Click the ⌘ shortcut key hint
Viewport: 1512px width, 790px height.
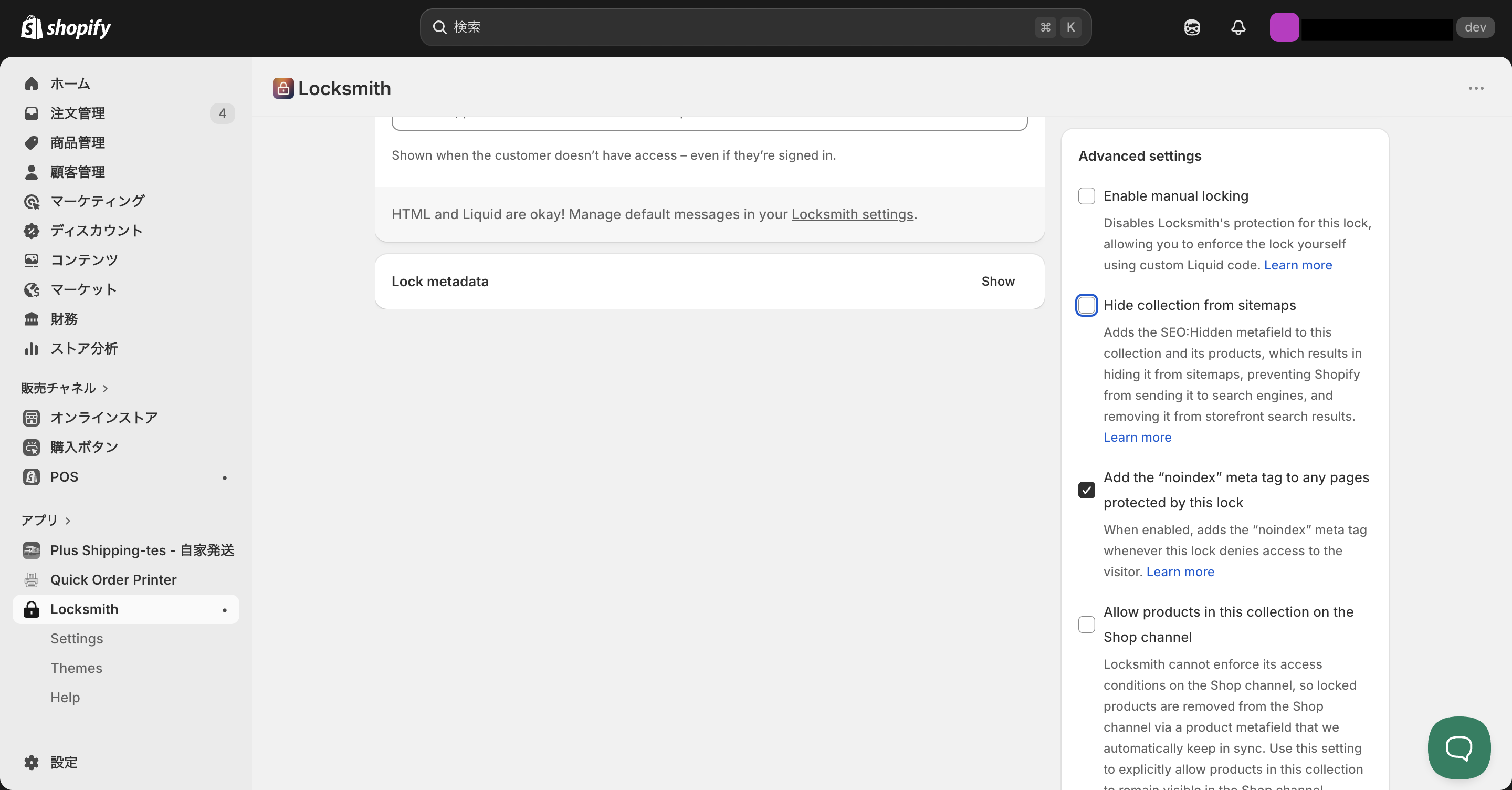pos(1045,27)
